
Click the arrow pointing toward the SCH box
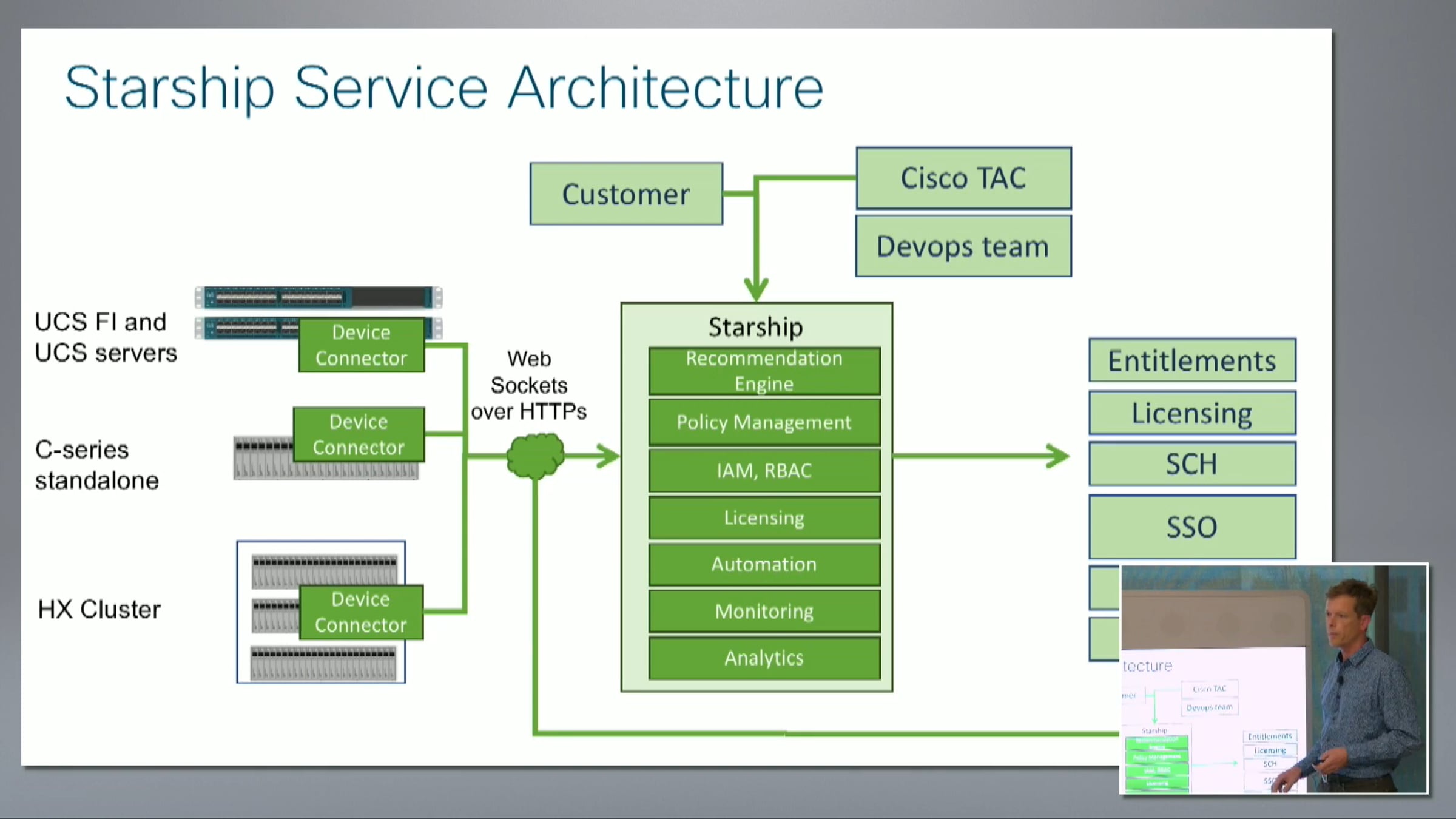click(x=1056, y=456)
